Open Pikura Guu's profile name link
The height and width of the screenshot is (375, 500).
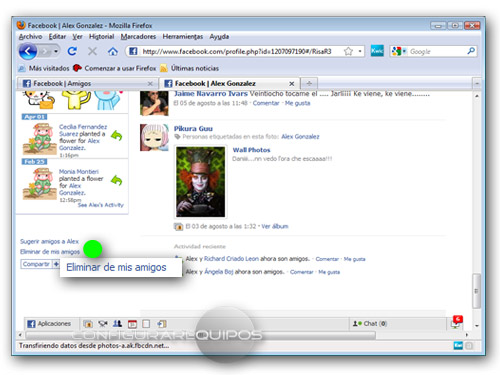[193, 129]
